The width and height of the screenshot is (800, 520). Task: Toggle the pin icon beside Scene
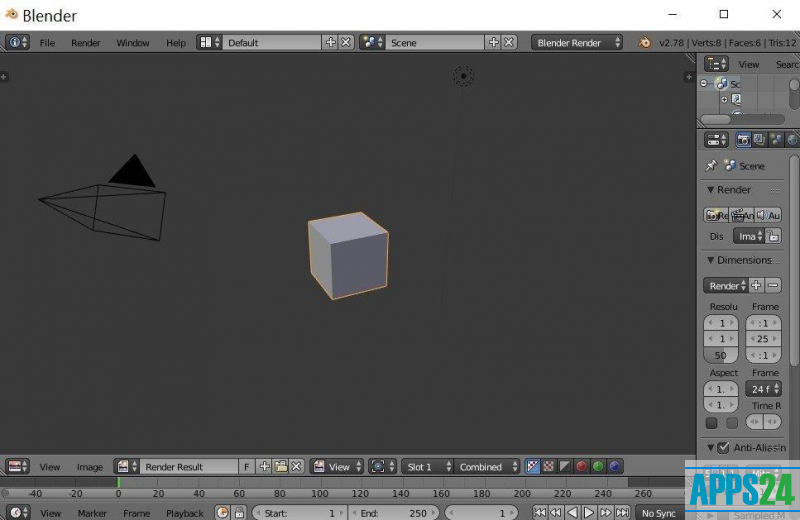pyautogui.click(x=711, y=165)
